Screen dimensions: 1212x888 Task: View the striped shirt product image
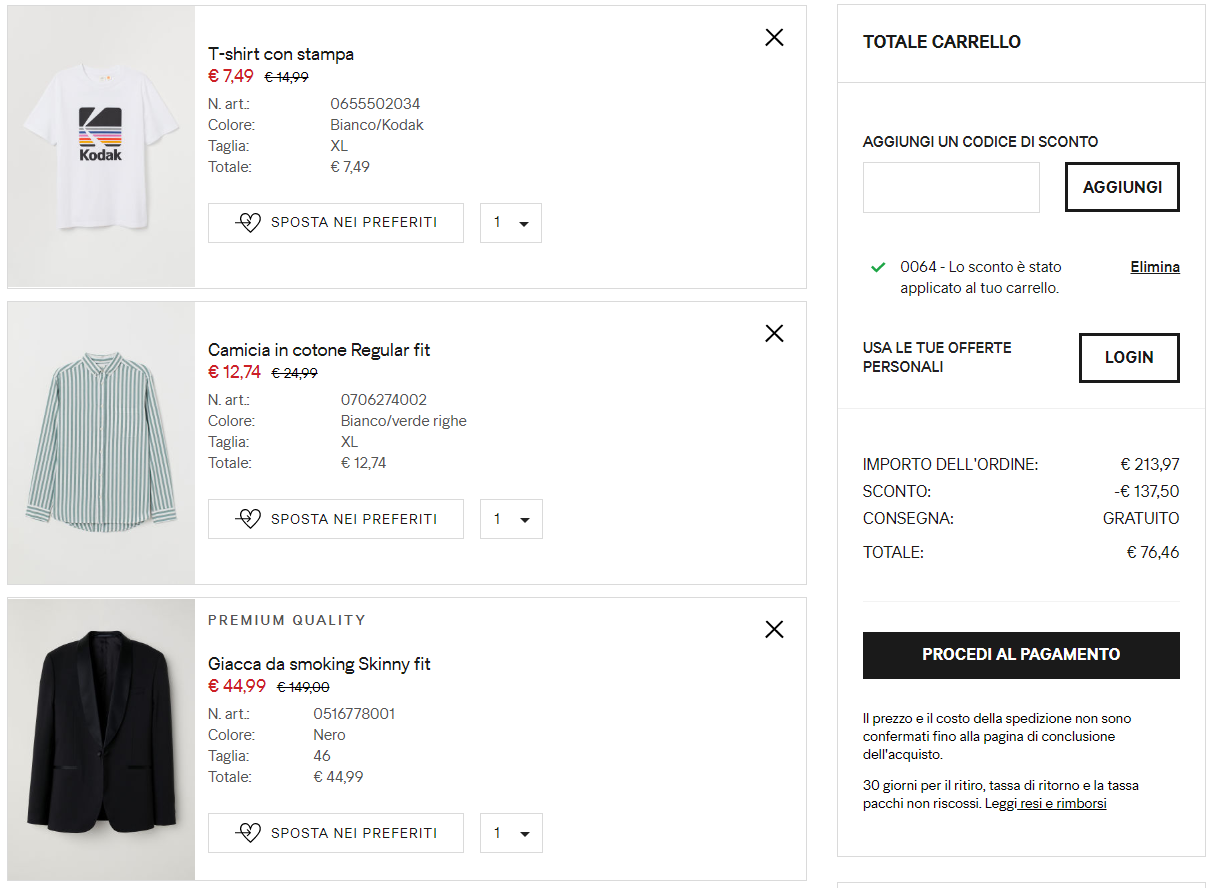[x=101, y=442]
